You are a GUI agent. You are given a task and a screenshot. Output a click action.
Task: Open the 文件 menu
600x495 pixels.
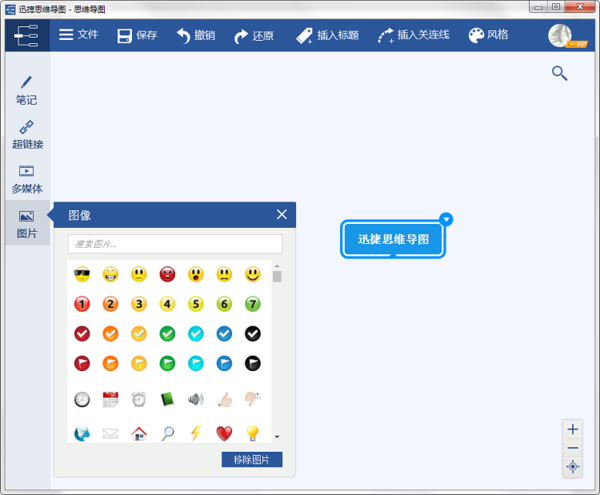(78, 35)
